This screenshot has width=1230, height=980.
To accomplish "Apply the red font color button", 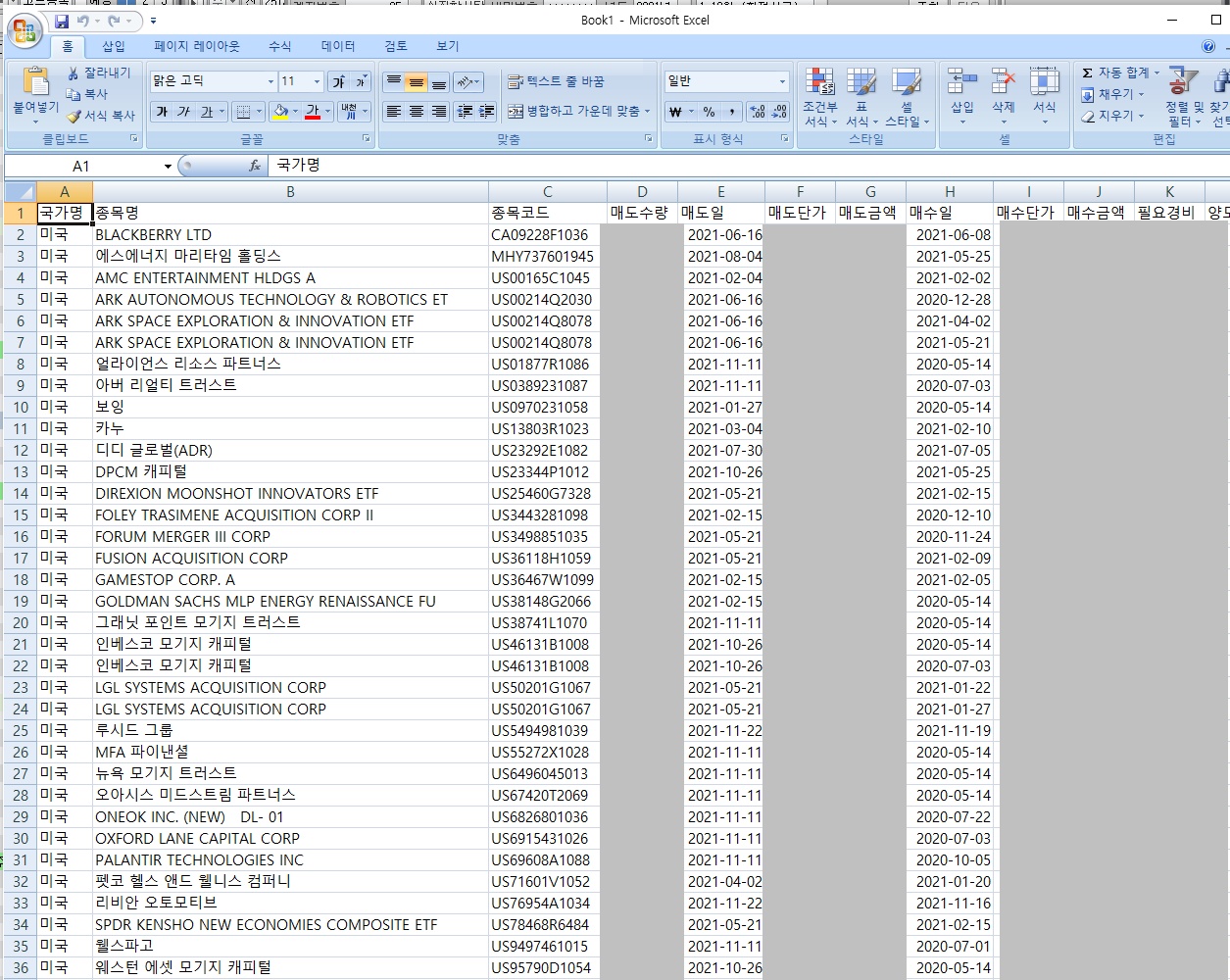I will [313, 112].
